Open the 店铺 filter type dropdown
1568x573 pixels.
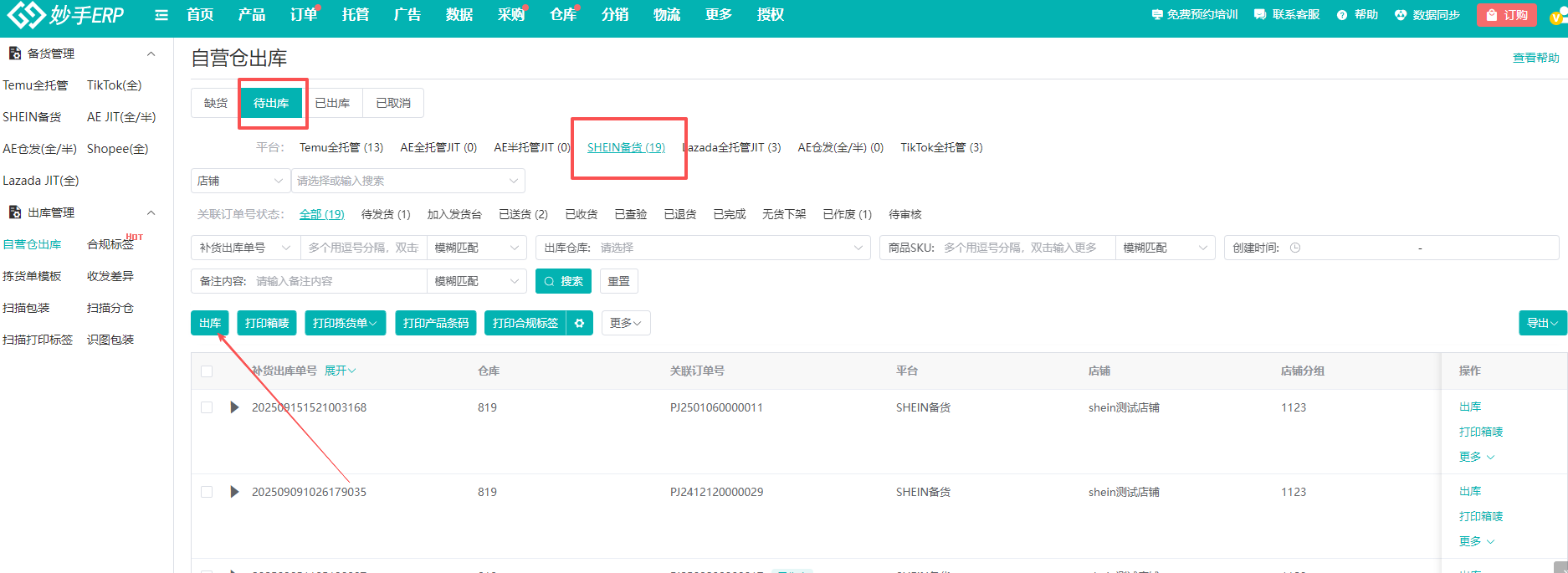tap(240, 181)
